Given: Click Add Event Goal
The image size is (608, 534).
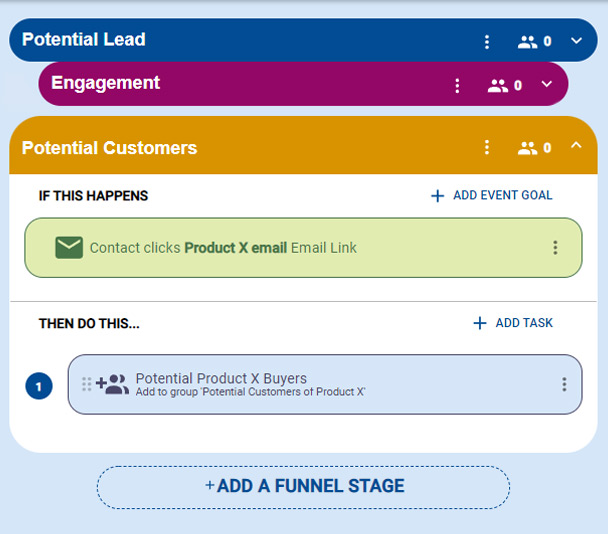Looking at the screenshot, I should pyautogui.click(x=492, y=195).
